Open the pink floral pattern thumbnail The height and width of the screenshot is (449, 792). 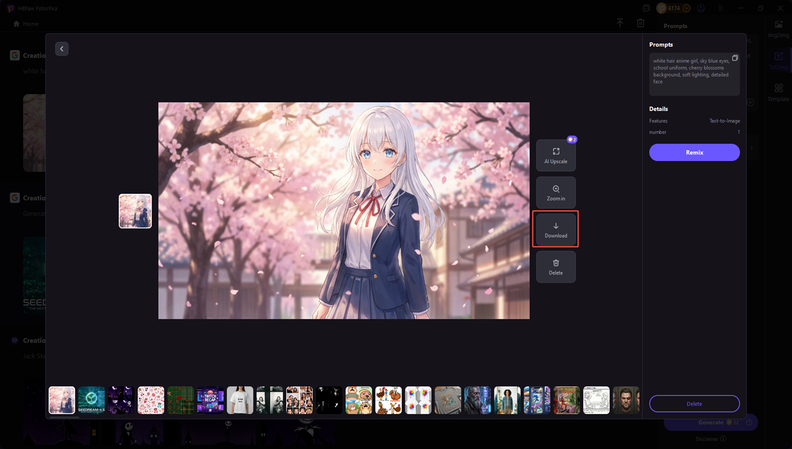tap(151, 400)
